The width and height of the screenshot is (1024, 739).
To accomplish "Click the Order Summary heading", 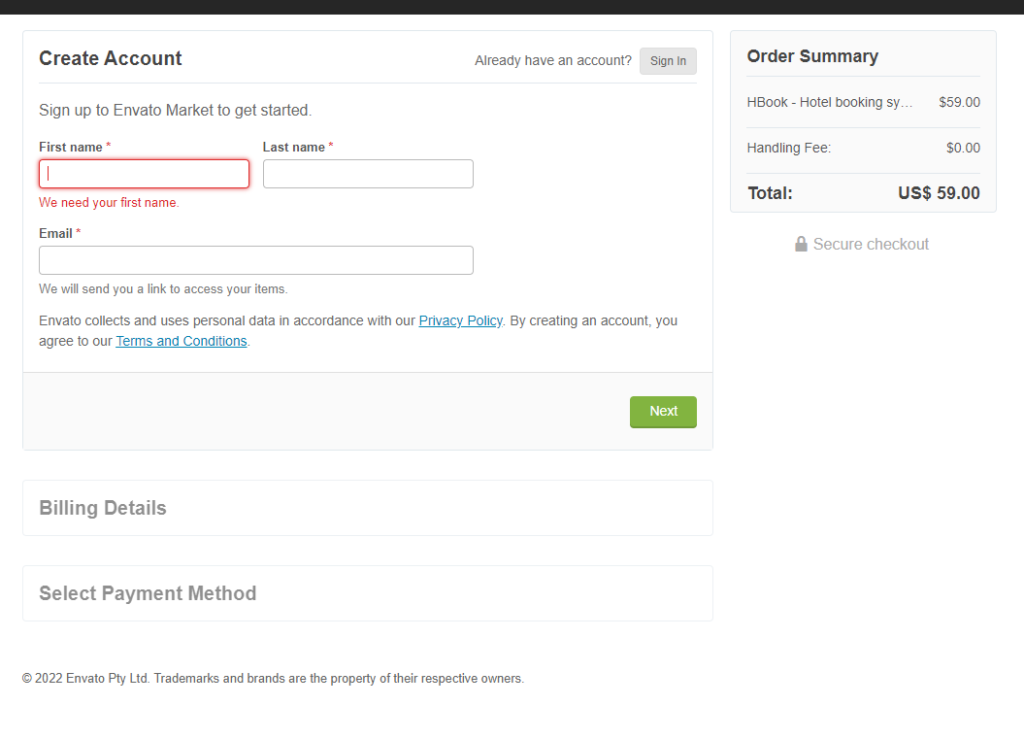I will (x=812, y=56).
